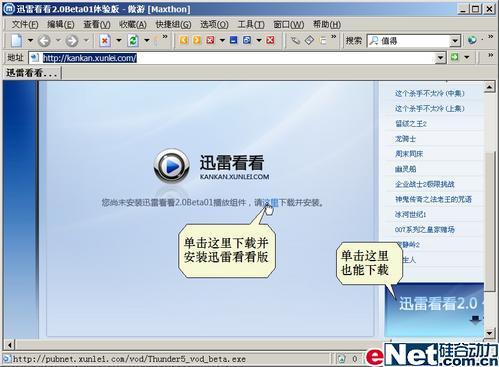The height and width of the screenshot is (367, 499).
Task: Click the 迅雷看看2.0 download banner
Action: pos(434,310)
